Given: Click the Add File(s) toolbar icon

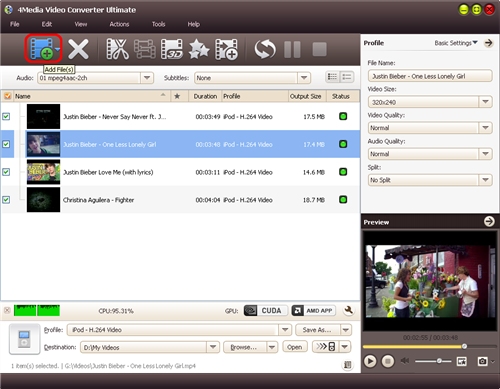Looking at the screenshot, I should (x=41, y=49).
